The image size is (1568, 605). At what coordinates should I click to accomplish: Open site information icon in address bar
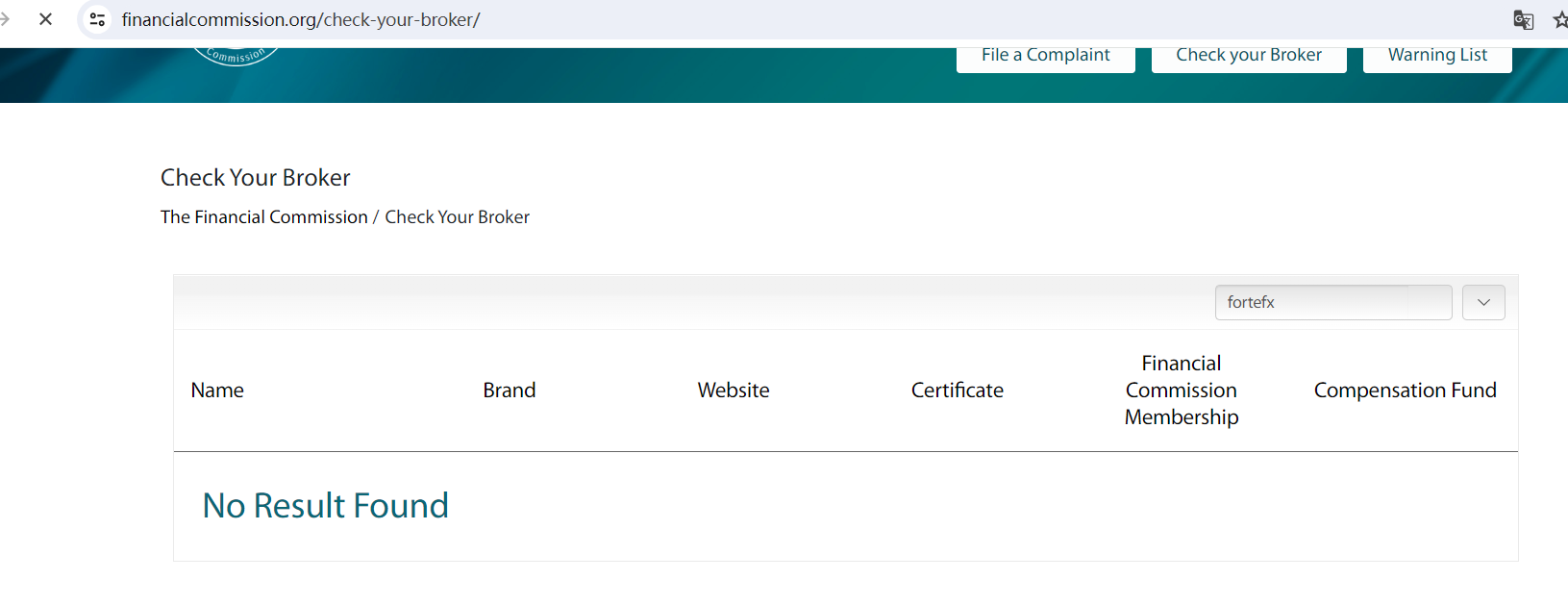point(97,19)
